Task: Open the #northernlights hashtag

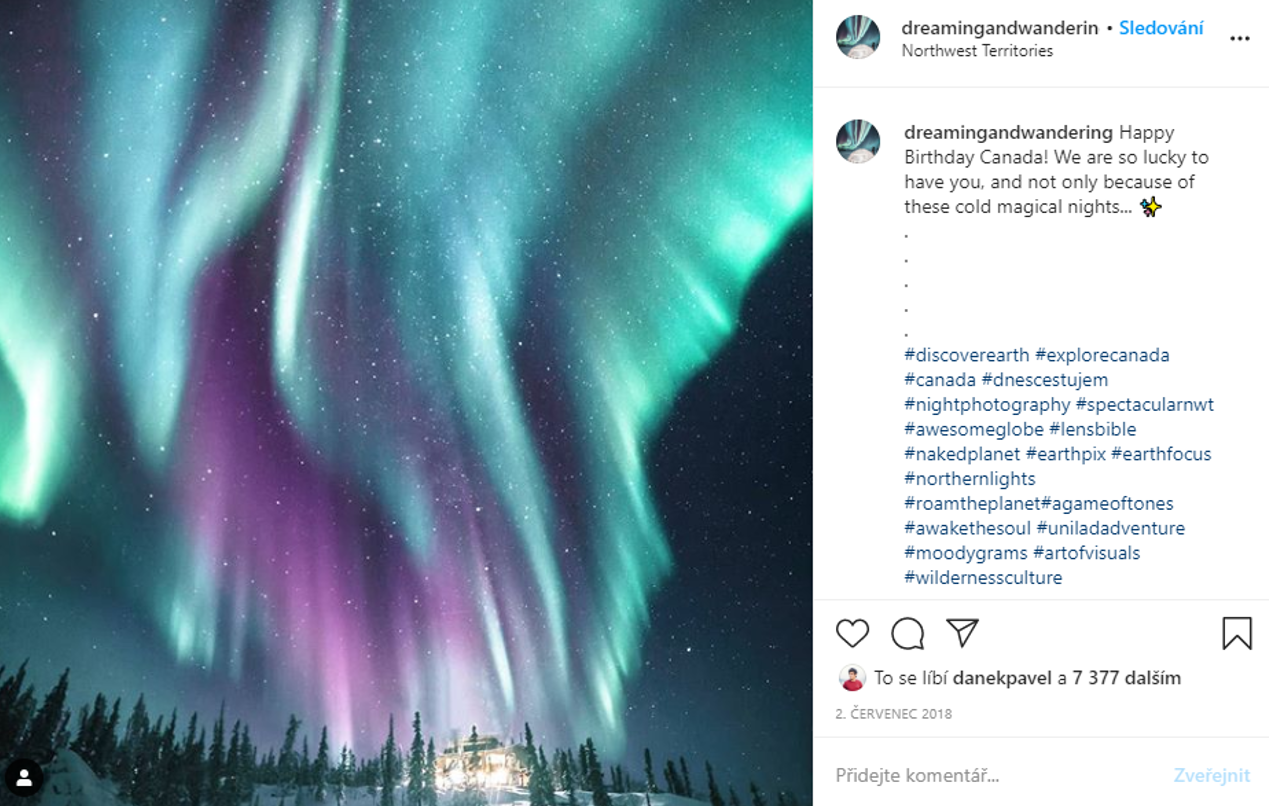Action: tap(970, 479)
